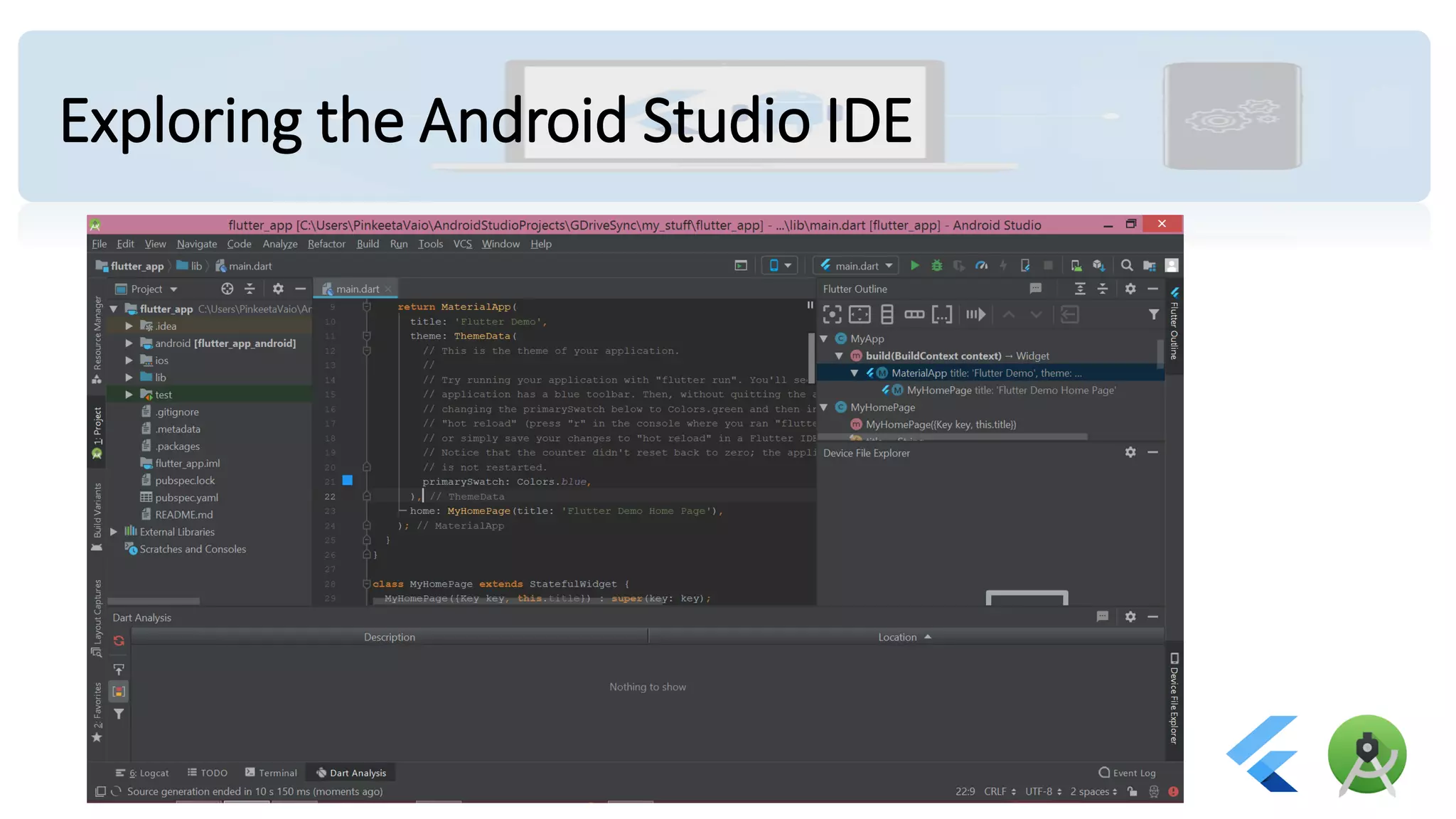1456x819 pixels.
Task: Toggle the Flutter Outline right side tab
Action: pos(1174,324)
